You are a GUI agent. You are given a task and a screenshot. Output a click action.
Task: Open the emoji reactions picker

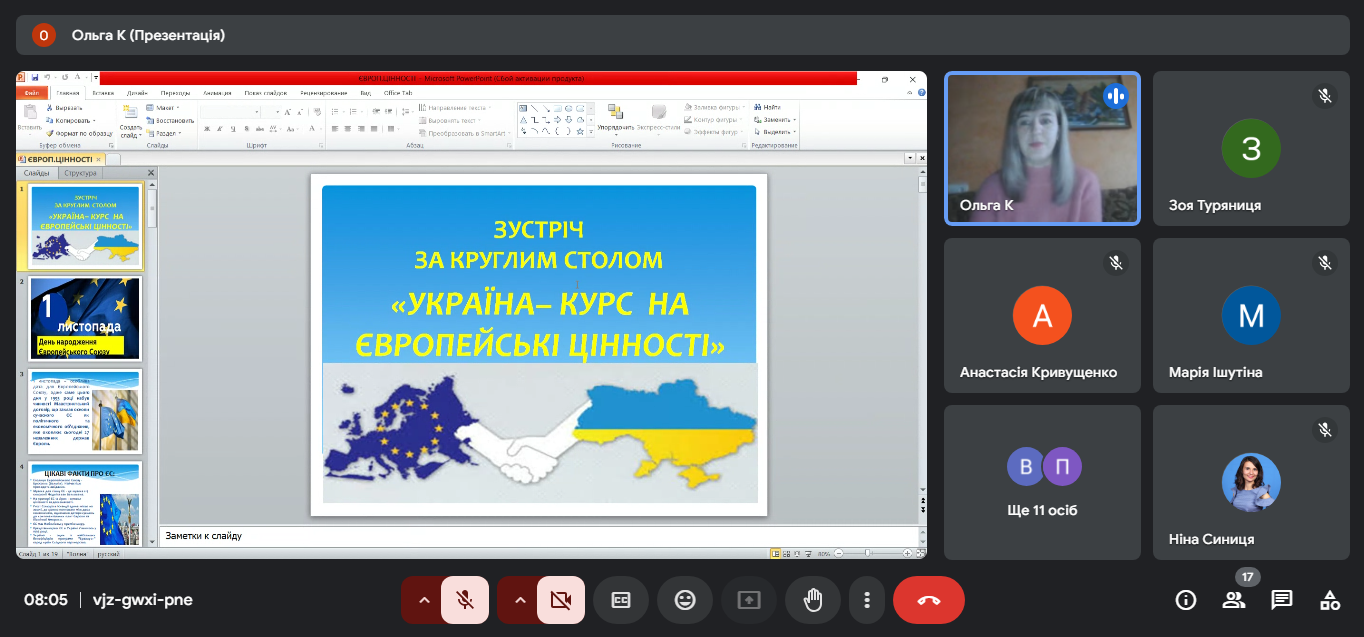(x=685, y=600)
